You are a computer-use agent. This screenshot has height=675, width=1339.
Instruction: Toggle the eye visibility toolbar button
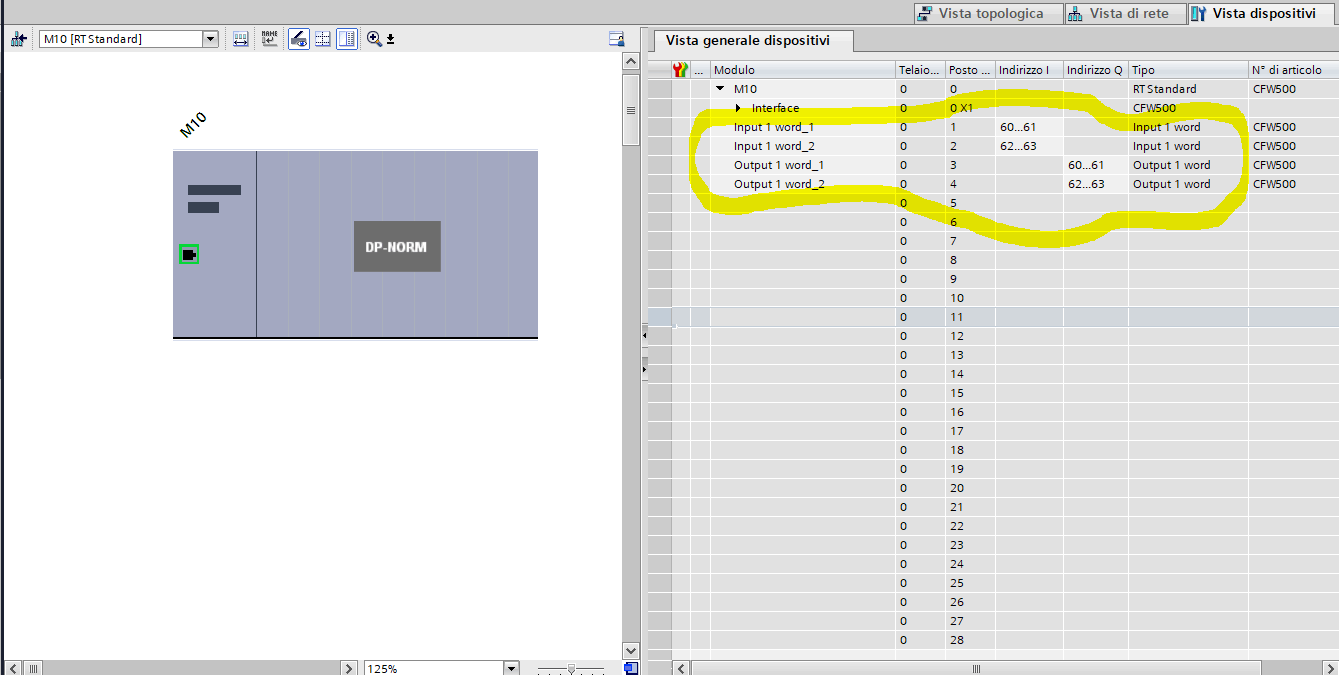pos(298,39)
